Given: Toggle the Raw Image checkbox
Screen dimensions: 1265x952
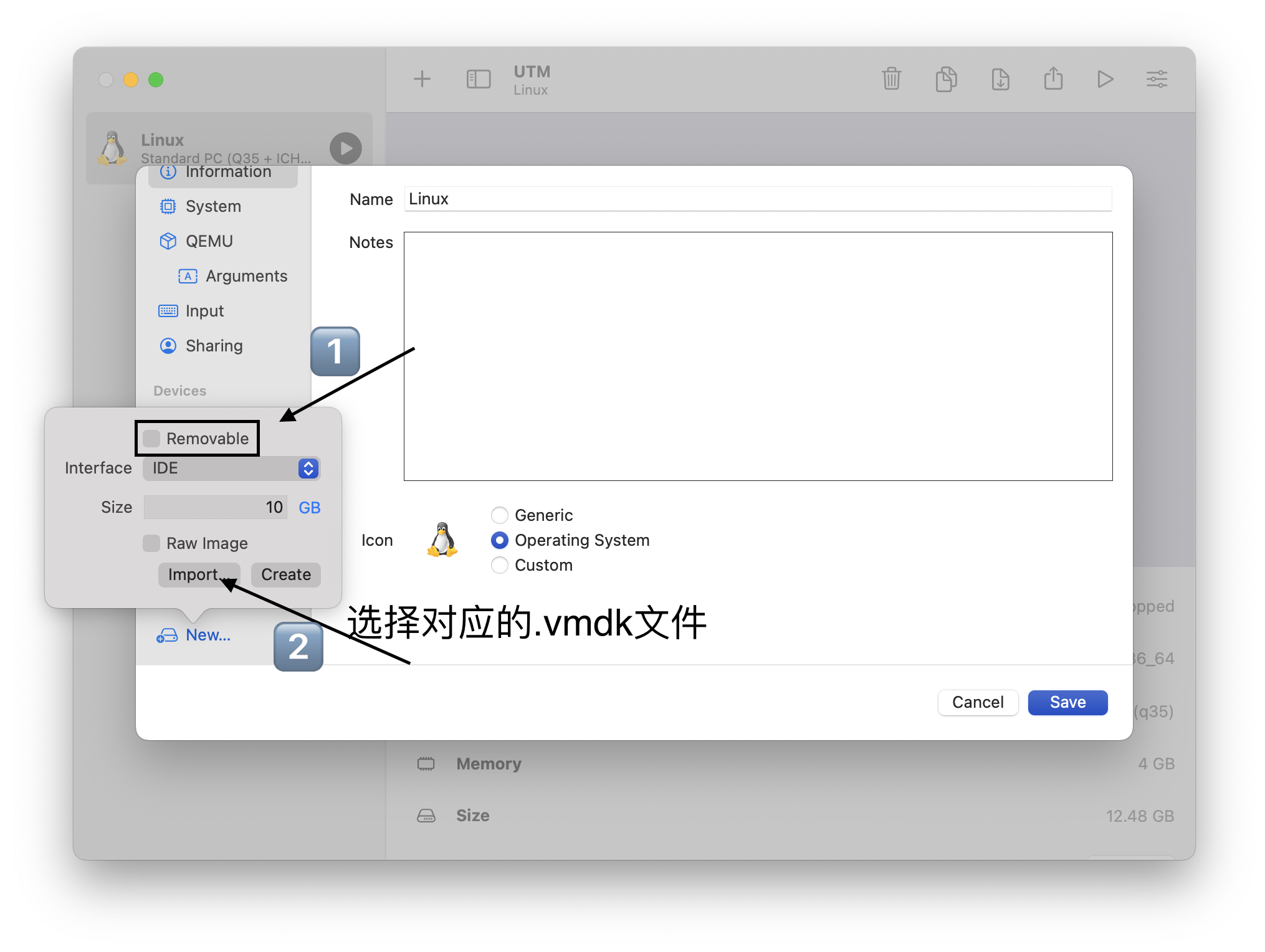Looking at the screenshot, I should pos(151,543).
